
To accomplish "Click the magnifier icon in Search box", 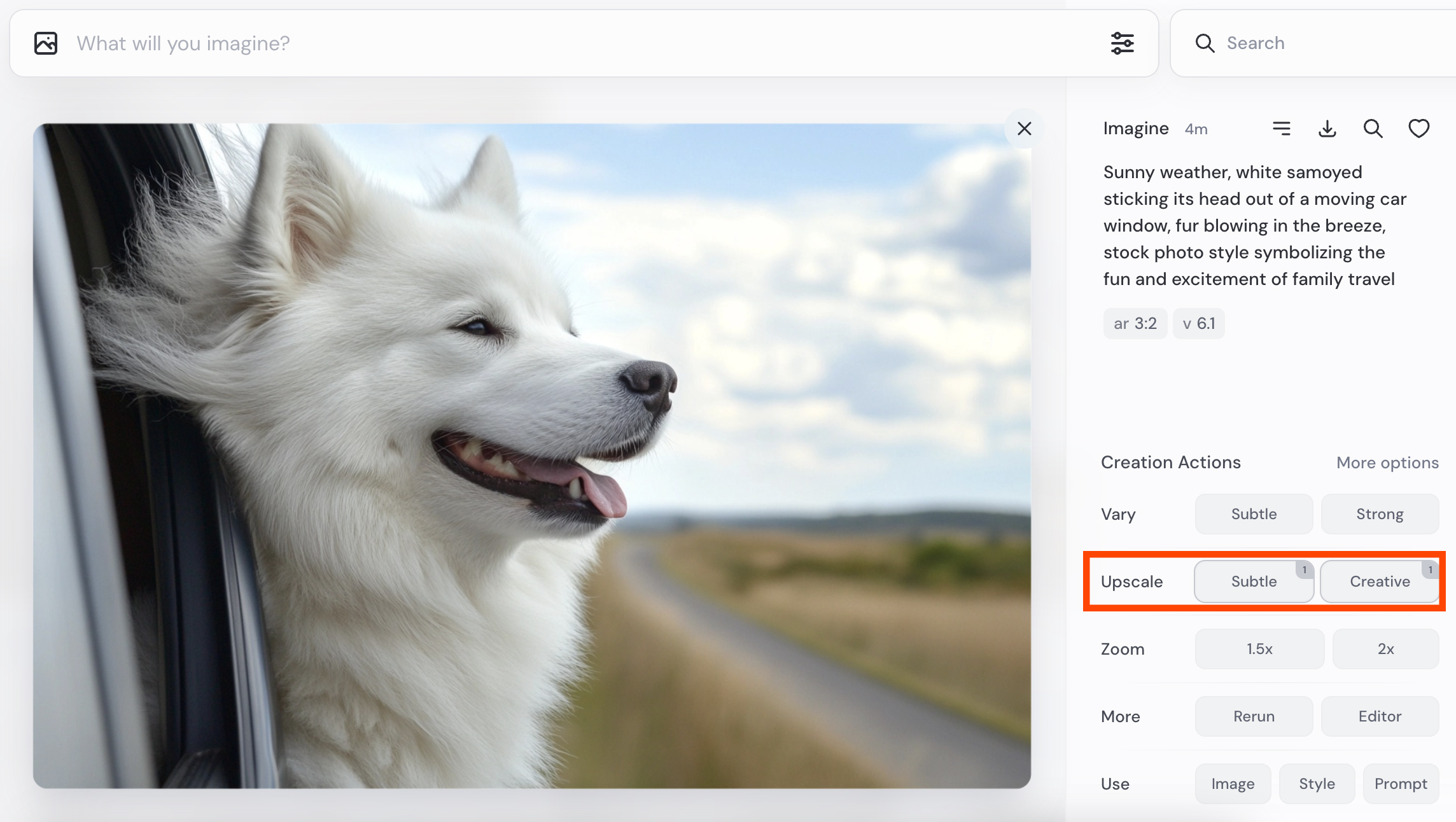I will pos(1205,43).
